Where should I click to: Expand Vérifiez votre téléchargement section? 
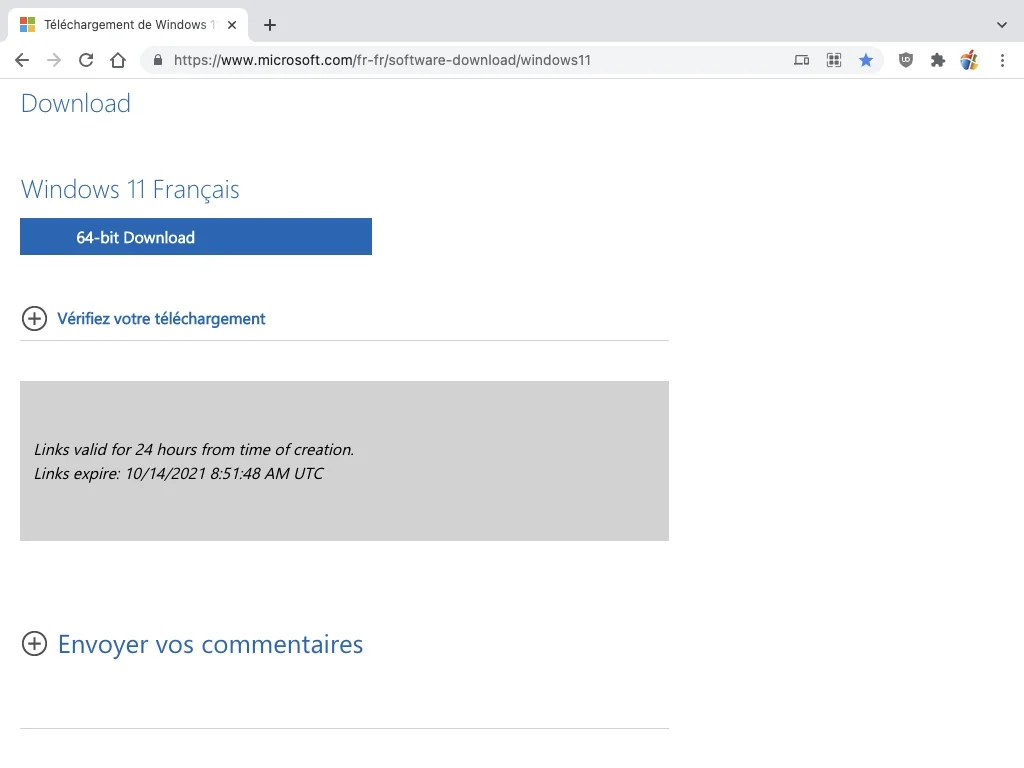tap(34, 319)
